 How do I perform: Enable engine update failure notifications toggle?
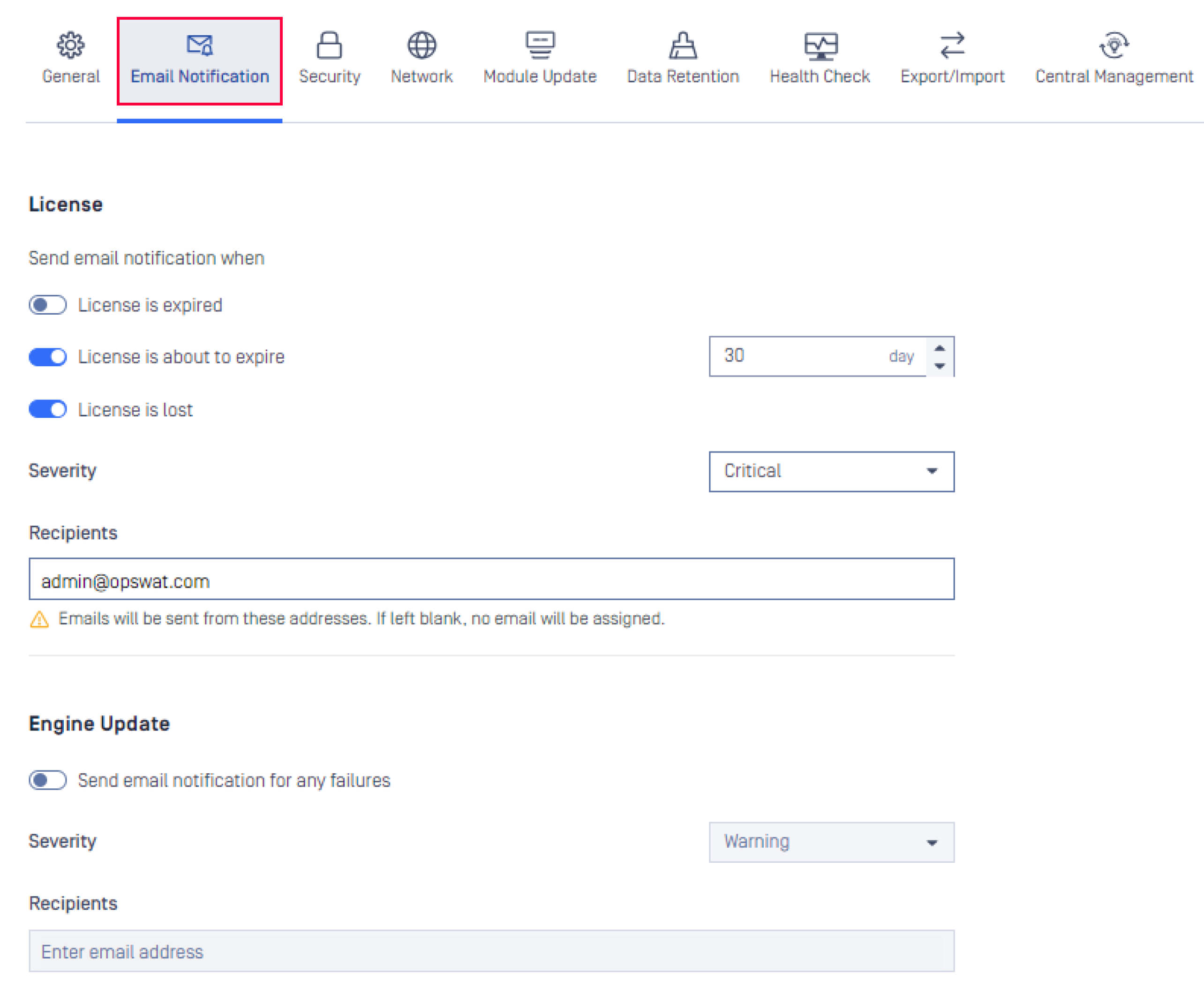pyautogui.click(x=47, y=780)
